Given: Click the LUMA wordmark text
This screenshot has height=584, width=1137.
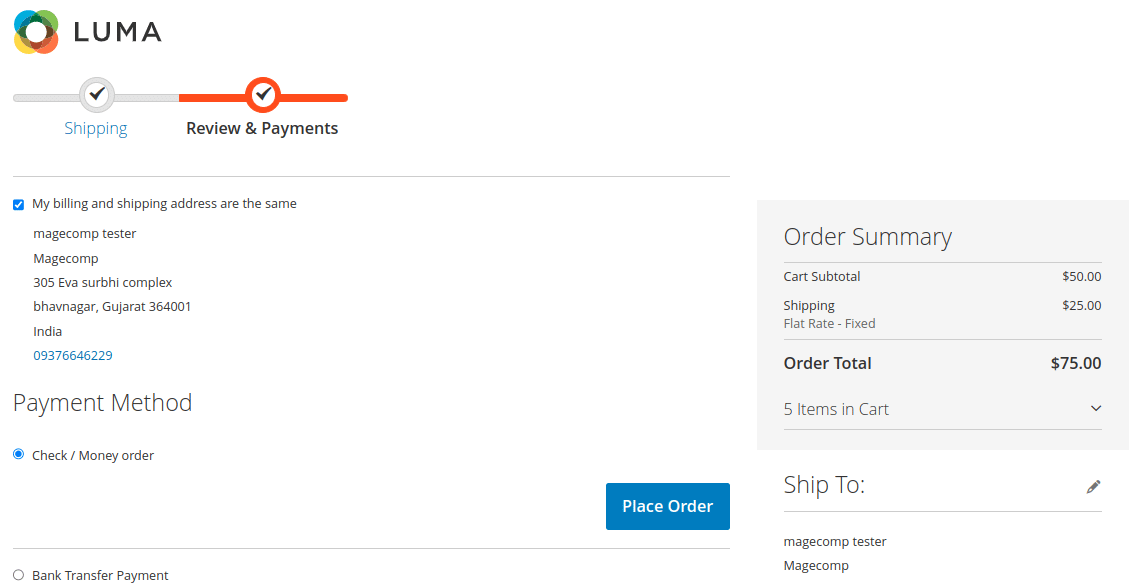Looking at the screenshot, I should tap(117, 32).
